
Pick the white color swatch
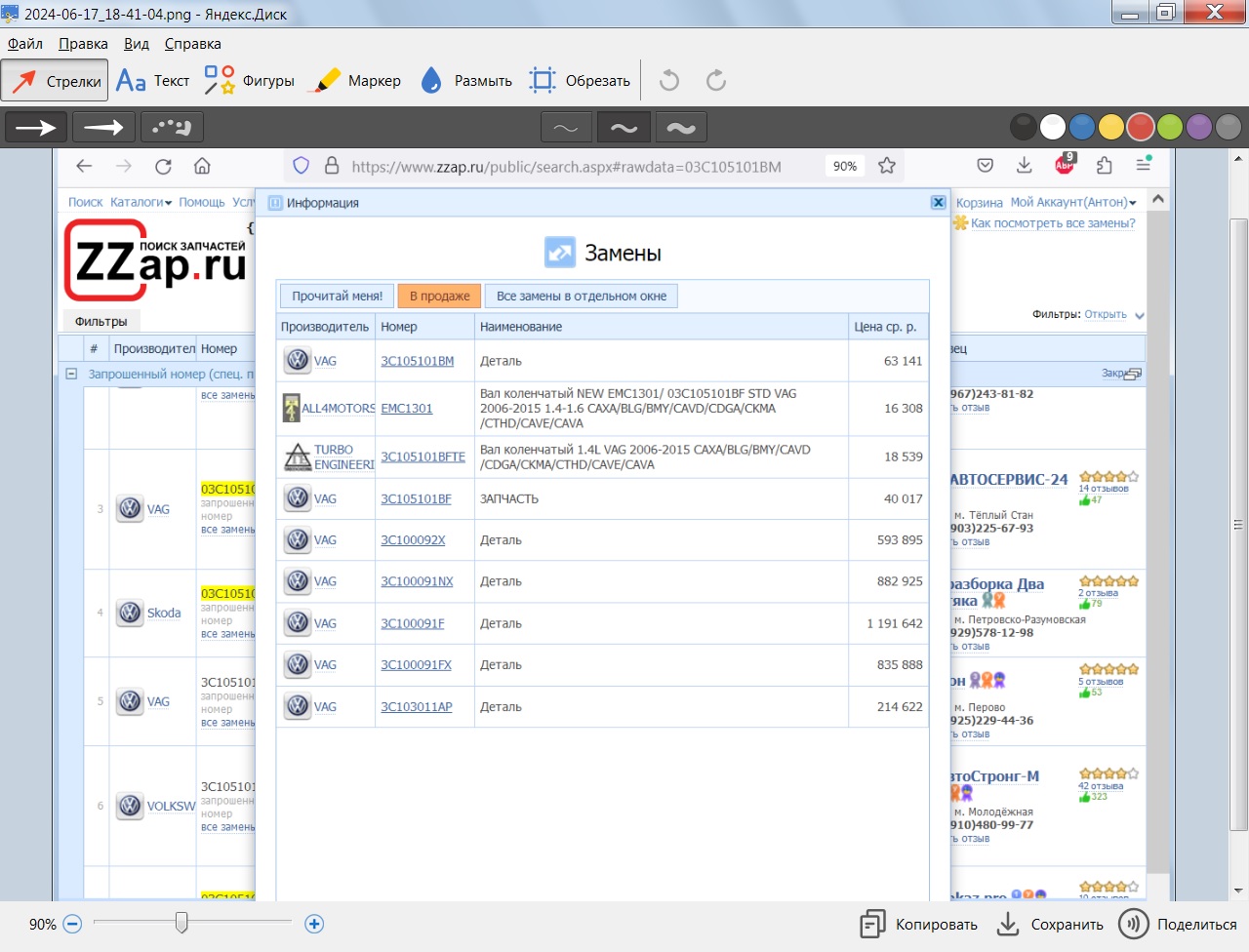pos(1053,127)
